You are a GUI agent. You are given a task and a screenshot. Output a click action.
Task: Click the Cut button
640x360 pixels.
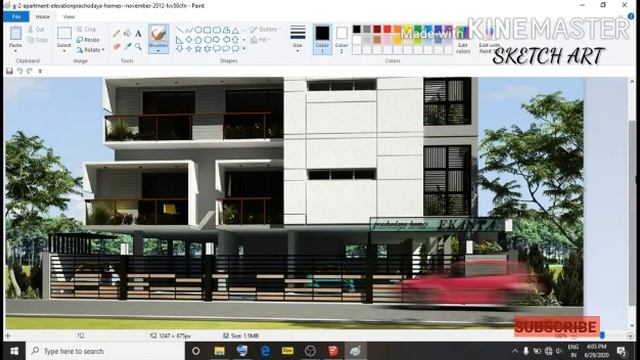(x=36, y=29)
